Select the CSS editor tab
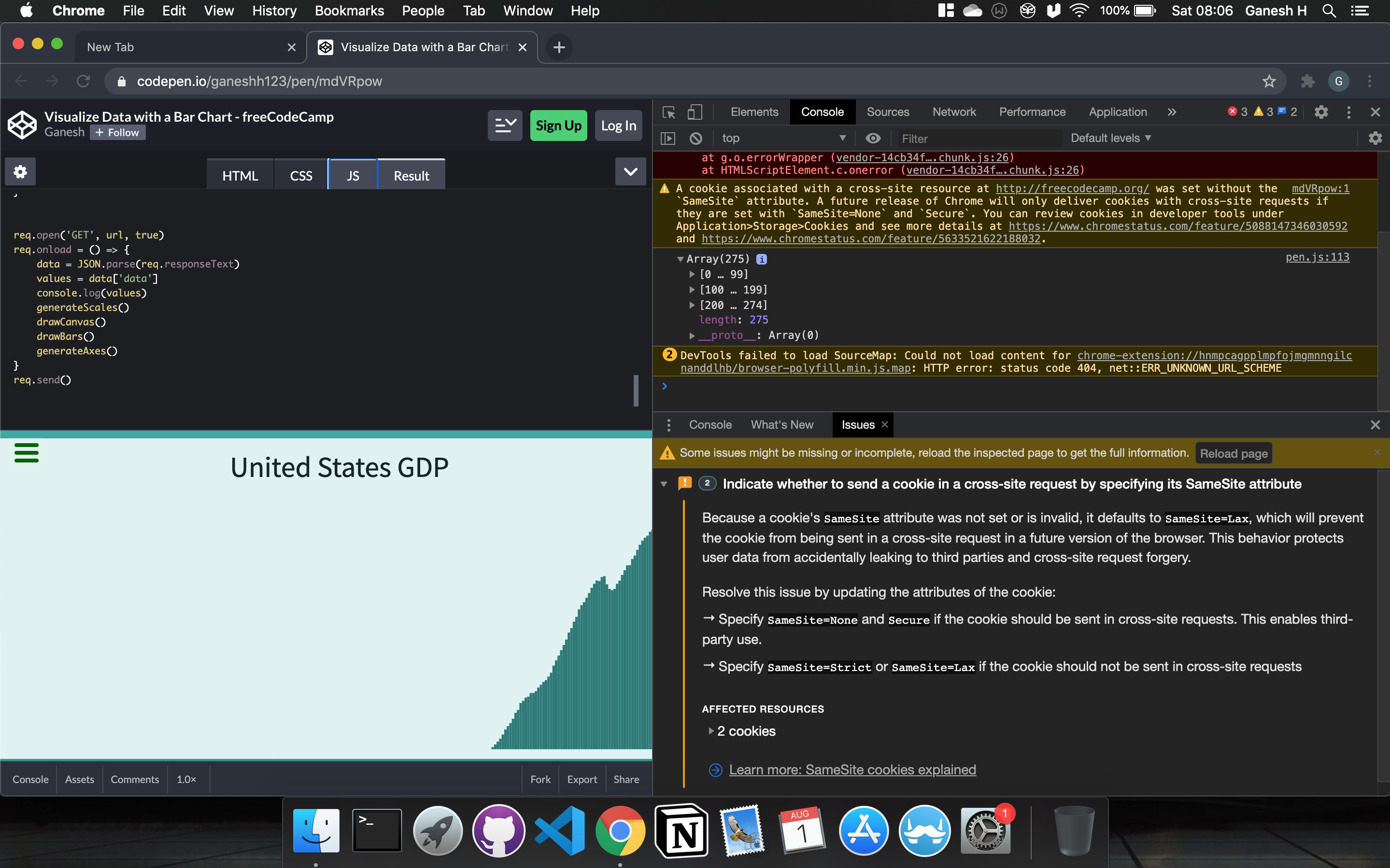 [x=301, y=176]
